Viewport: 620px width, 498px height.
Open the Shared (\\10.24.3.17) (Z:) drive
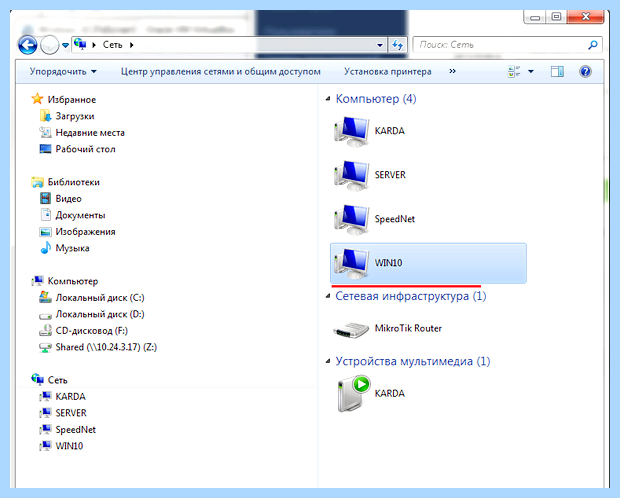click(x=106, y=347)
